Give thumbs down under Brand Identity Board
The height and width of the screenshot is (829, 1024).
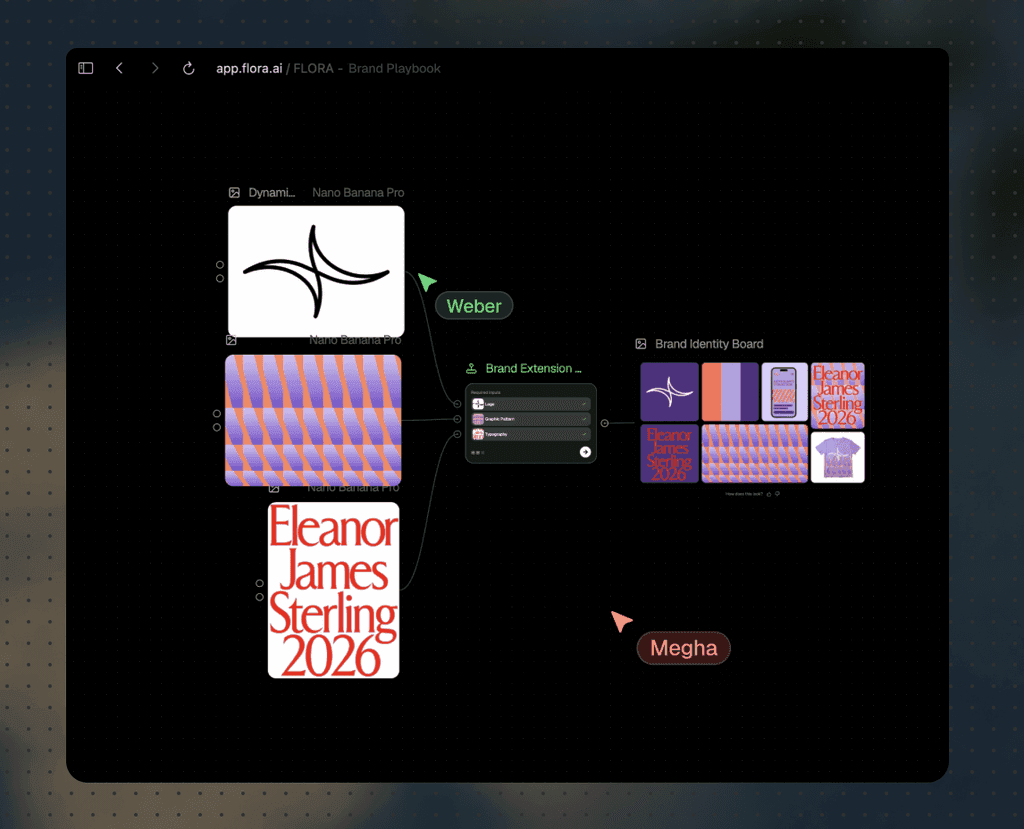[777, 494]
